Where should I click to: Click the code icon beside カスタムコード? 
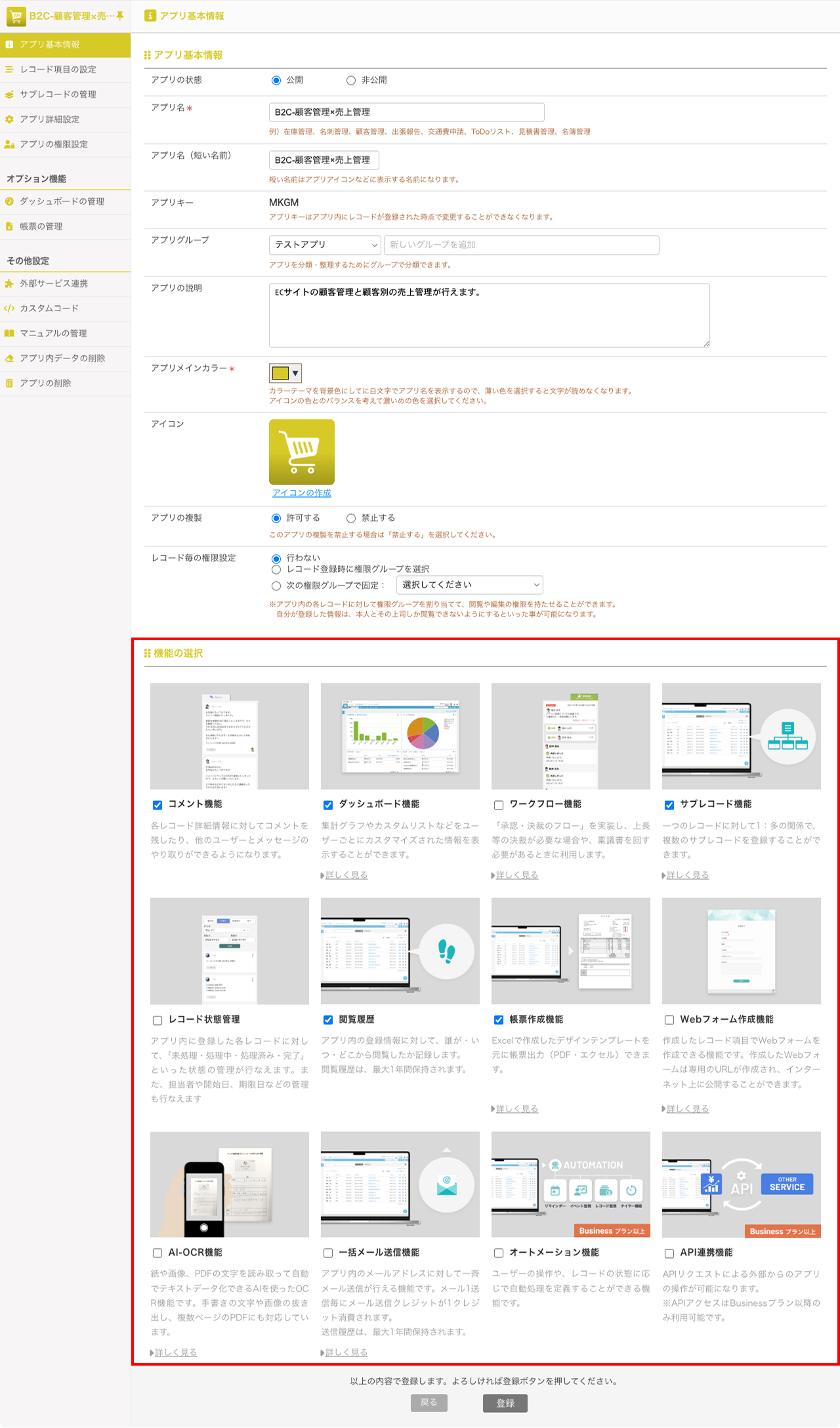pos(9,309)
